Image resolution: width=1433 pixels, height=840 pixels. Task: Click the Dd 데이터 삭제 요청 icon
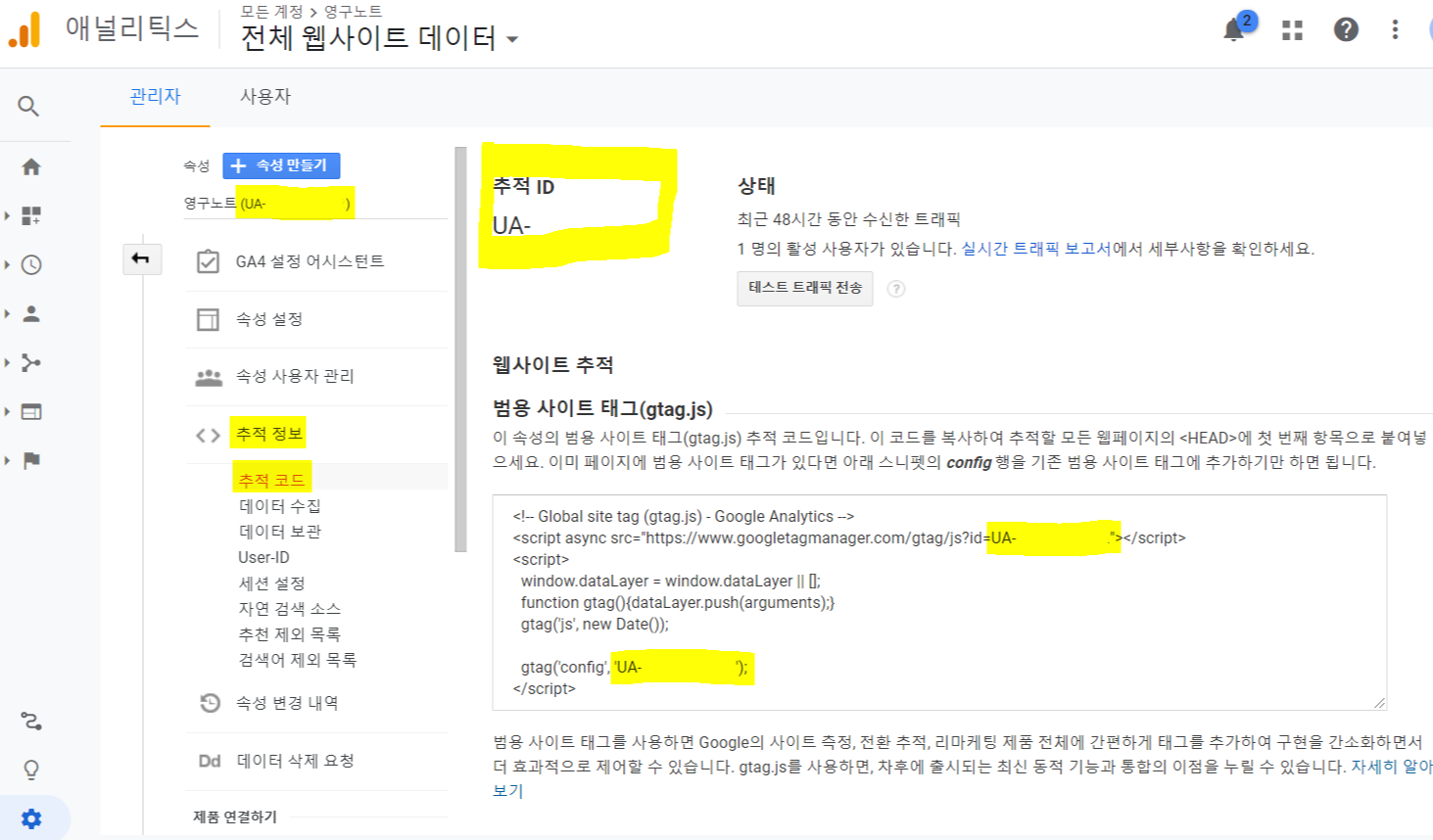[x=210, y=761]
